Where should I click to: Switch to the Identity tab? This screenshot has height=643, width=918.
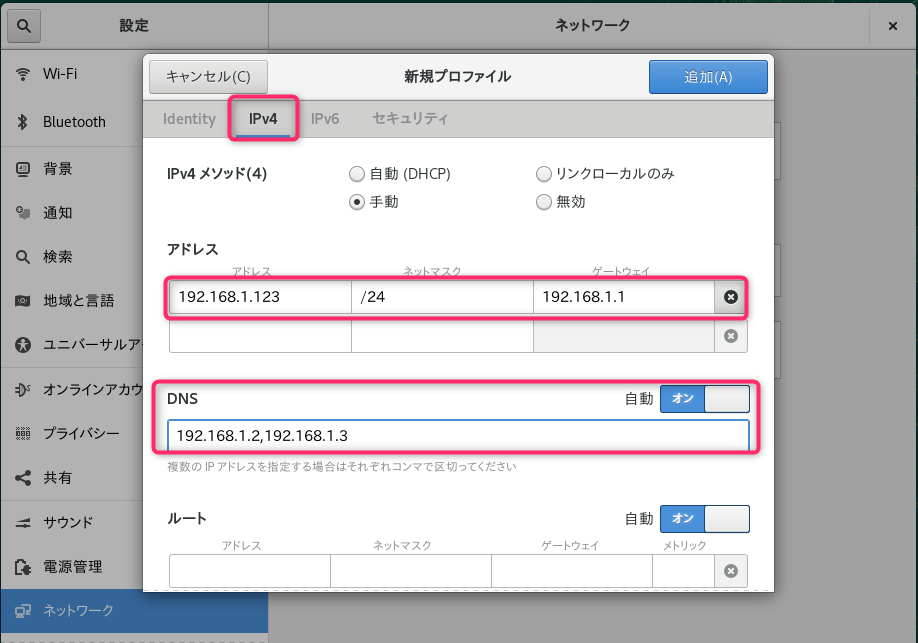coord(189,119)
